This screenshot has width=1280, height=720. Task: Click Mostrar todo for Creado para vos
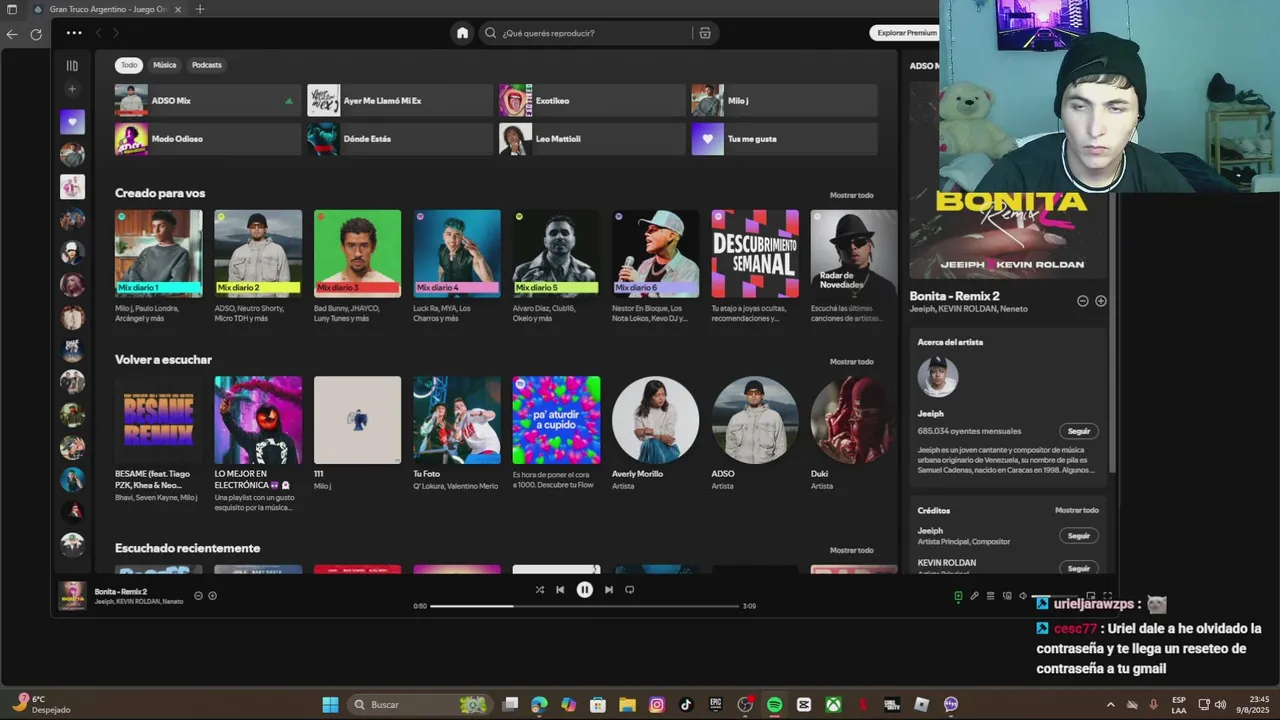point(851,195)
